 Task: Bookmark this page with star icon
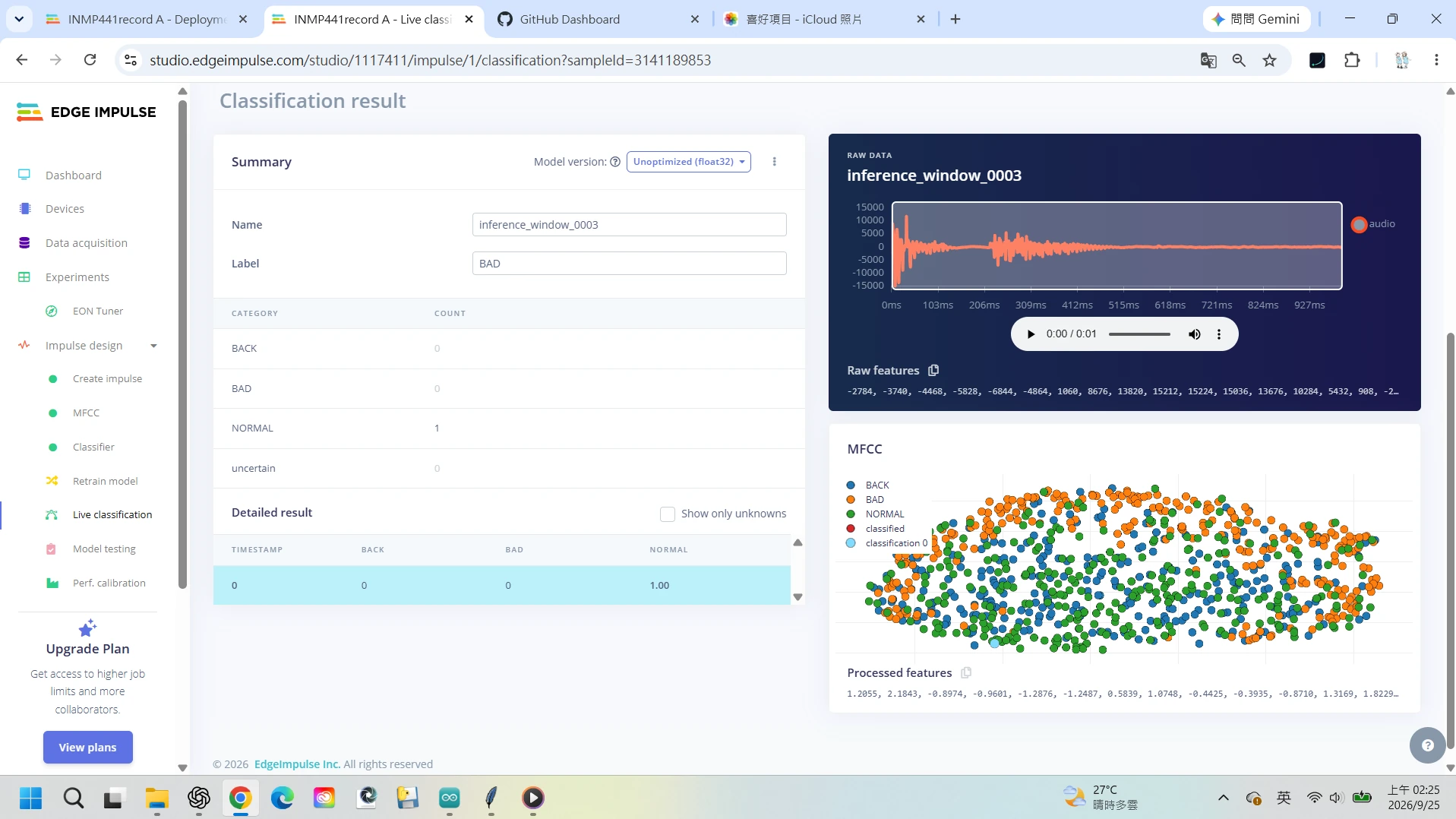pos(1269,60)
